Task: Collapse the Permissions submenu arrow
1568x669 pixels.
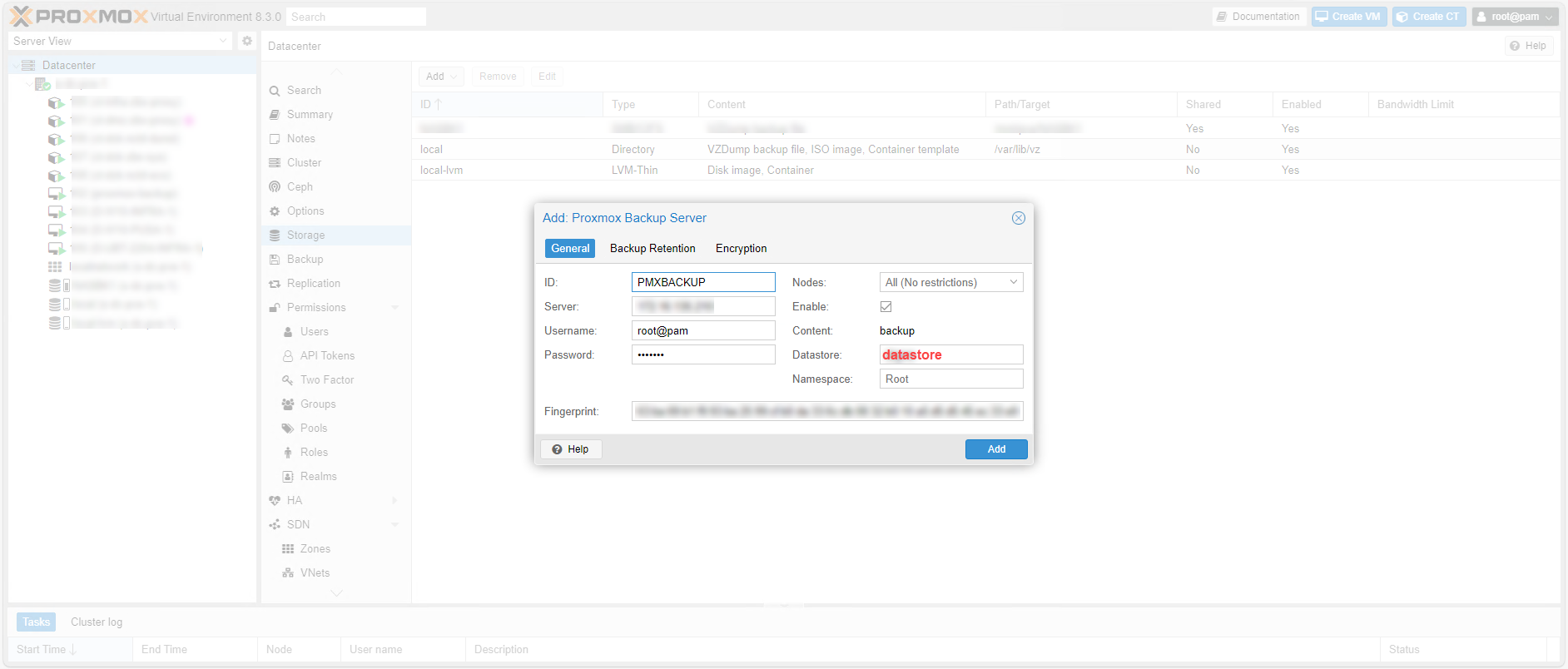Action: pyautogui.click(x=394, y=308)
